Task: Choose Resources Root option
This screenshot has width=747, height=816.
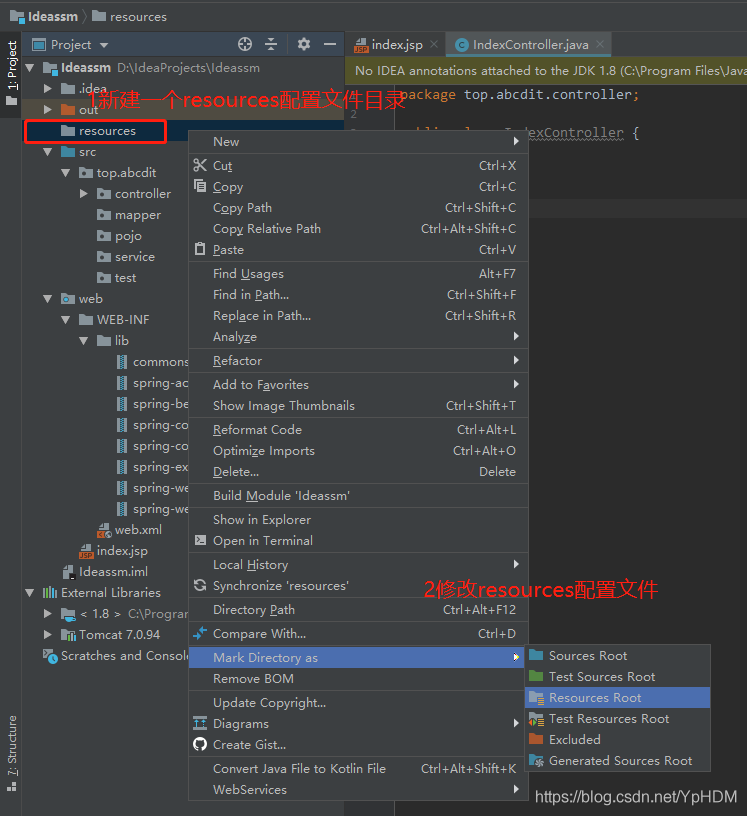Action: 618,697
